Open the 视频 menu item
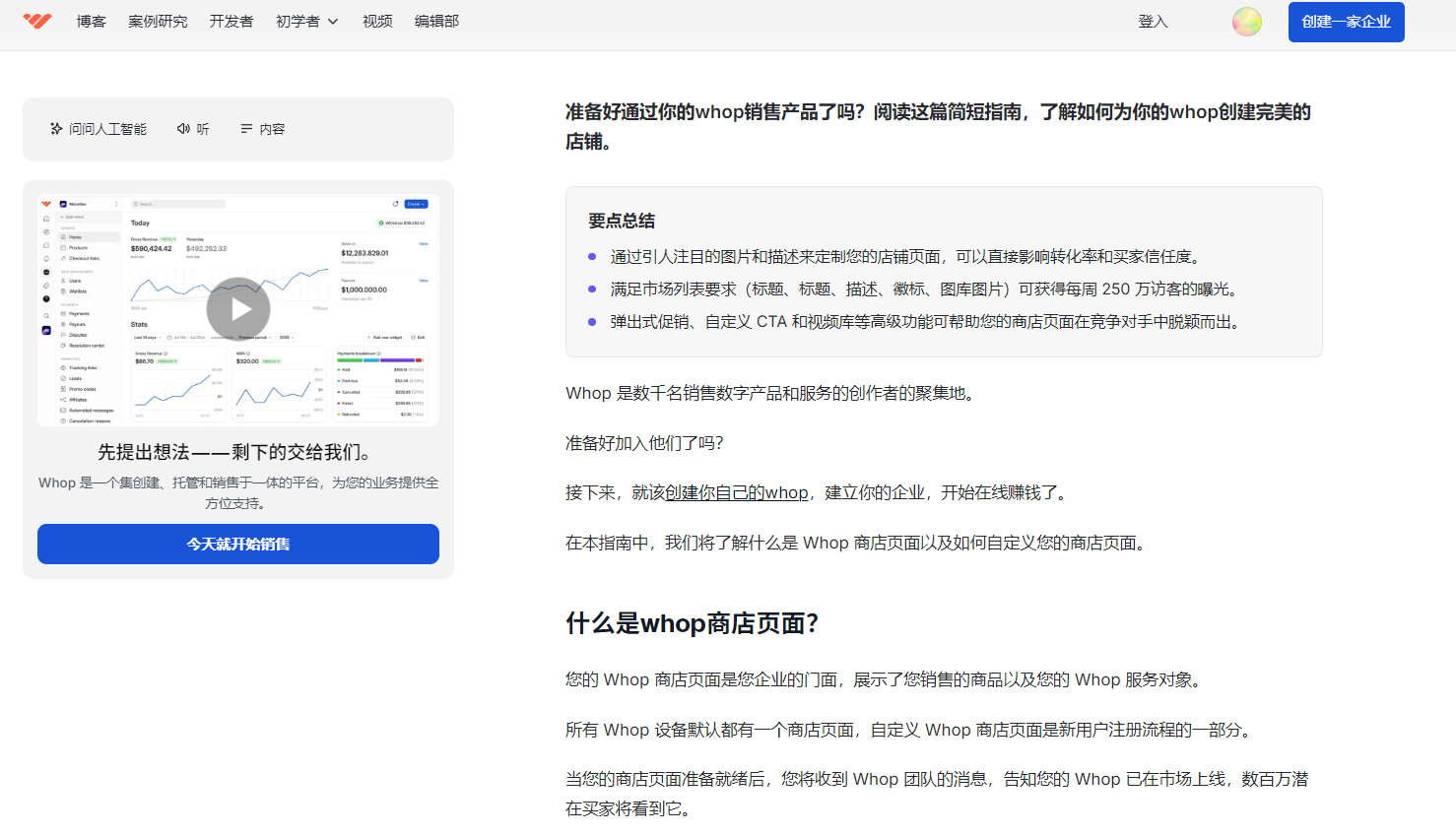Viewport: 1456px width, 836px height. 377,21
